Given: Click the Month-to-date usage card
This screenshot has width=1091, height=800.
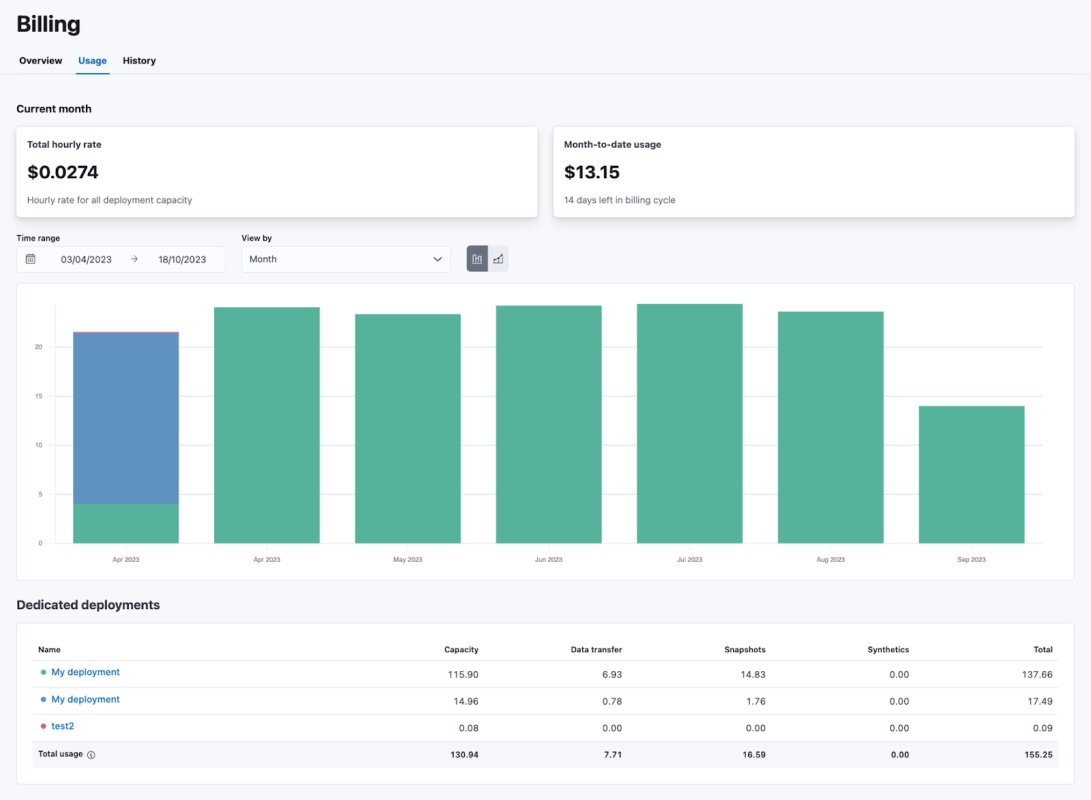Looking at the screenshot, I should coord(813,172).
